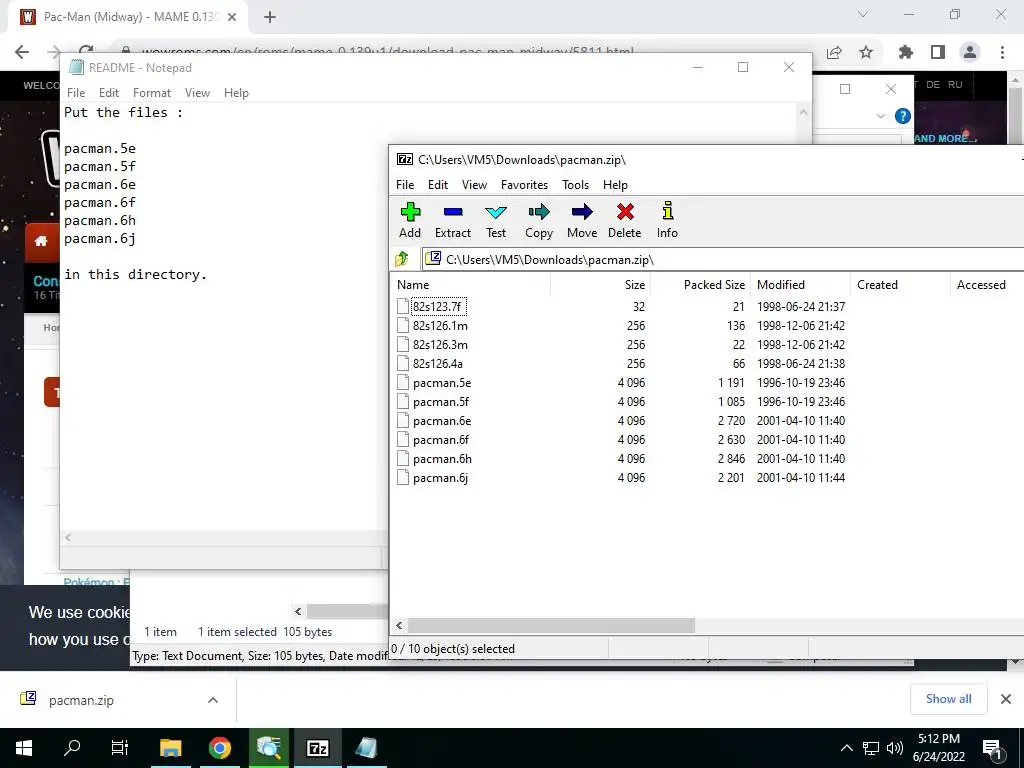1024x768 pixels.
Task: Open the Windows Start menu
Action: point(24,748)
